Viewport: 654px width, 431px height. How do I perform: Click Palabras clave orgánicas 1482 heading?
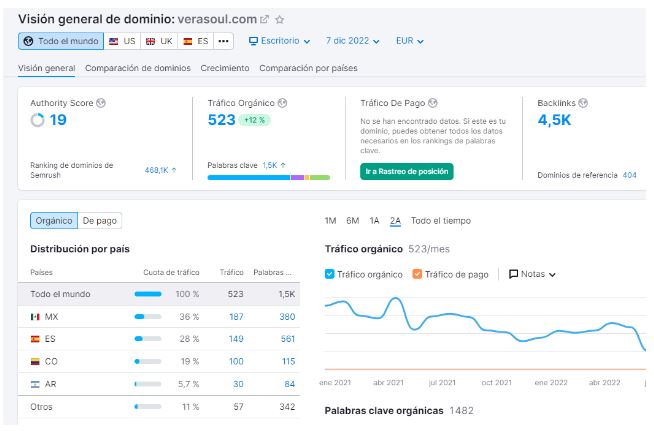point(399,411)
